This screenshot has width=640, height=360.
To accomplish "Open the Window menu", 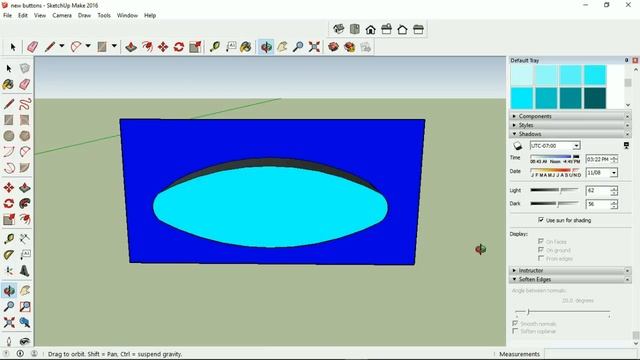I will [x=127, y=16].
